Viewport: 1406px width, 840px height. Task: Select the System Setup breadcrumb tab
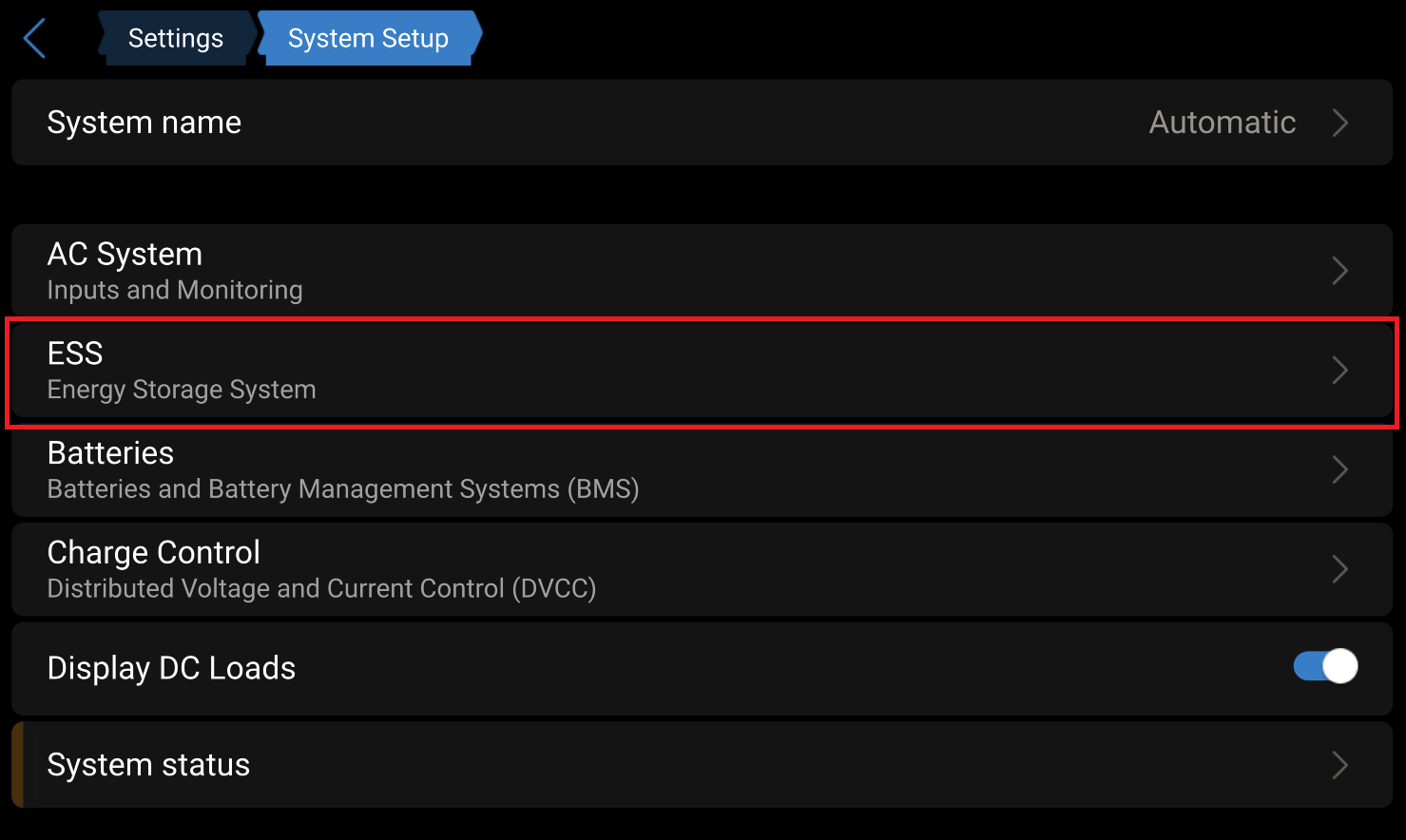[369, 38]
